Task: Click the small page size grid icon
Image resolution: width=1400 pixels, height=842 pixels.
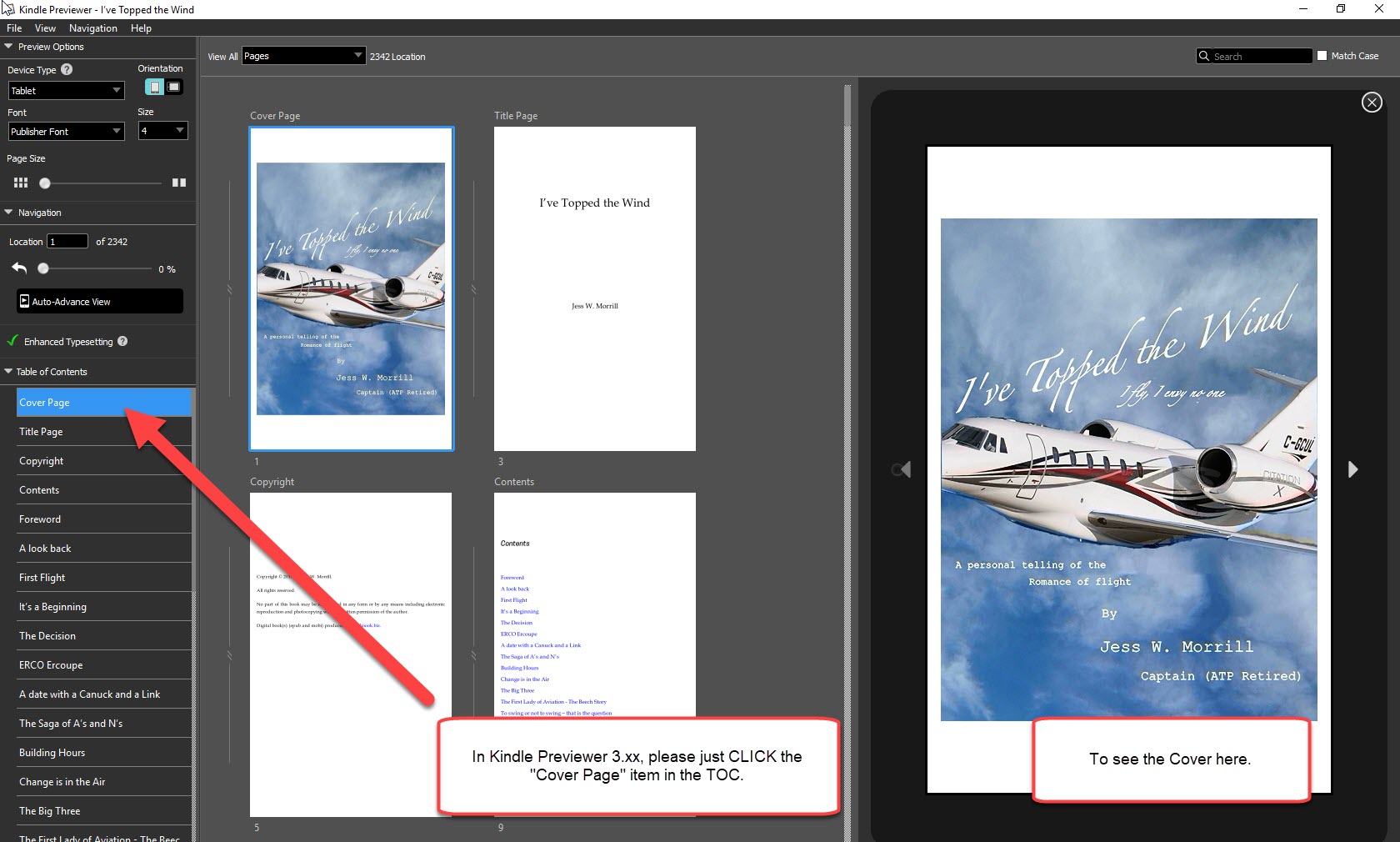Action: tap(21, 183)
